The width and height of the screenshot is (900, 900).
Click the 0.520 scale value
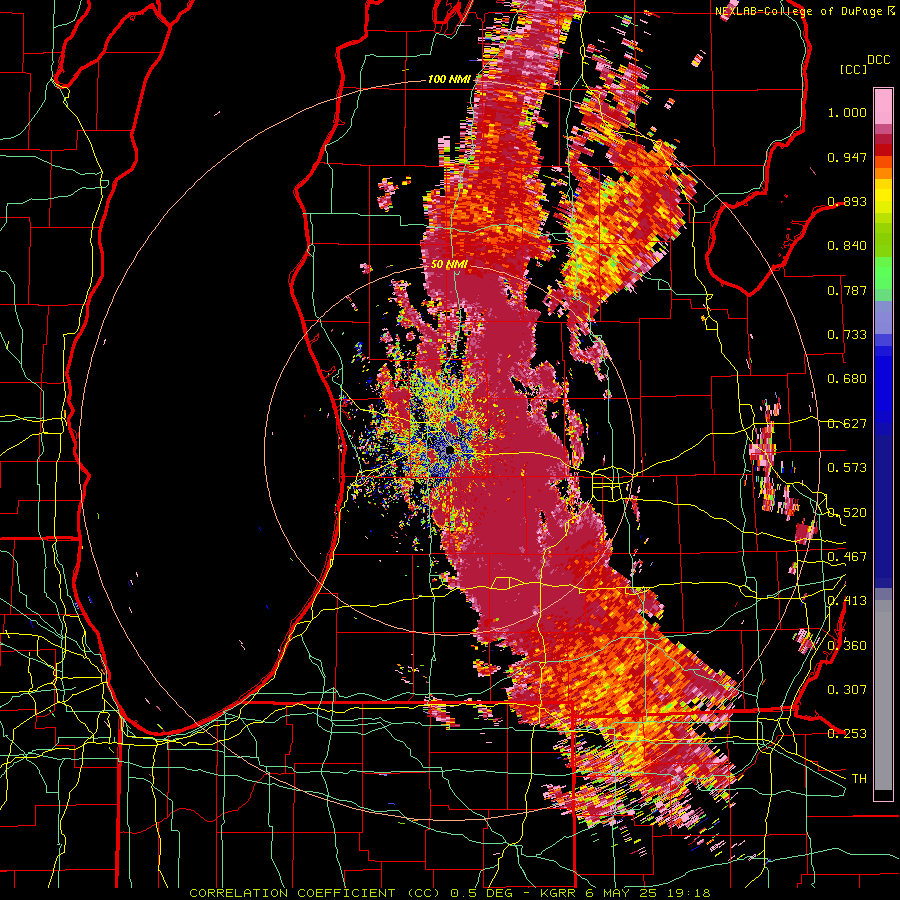point(847,513)
